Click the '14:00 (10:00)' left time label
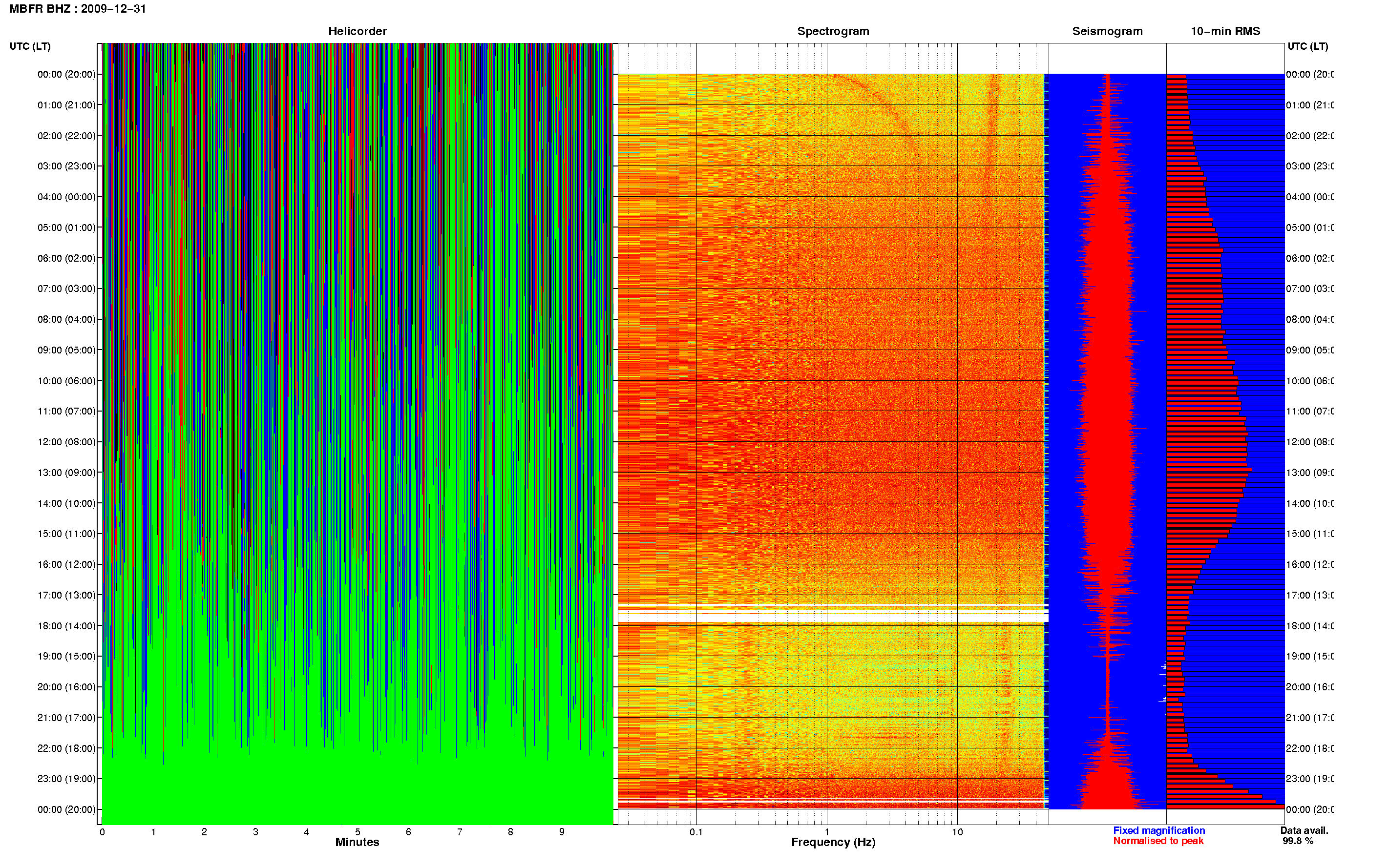Screen dimensions: 1389x868 coord(66,503)
